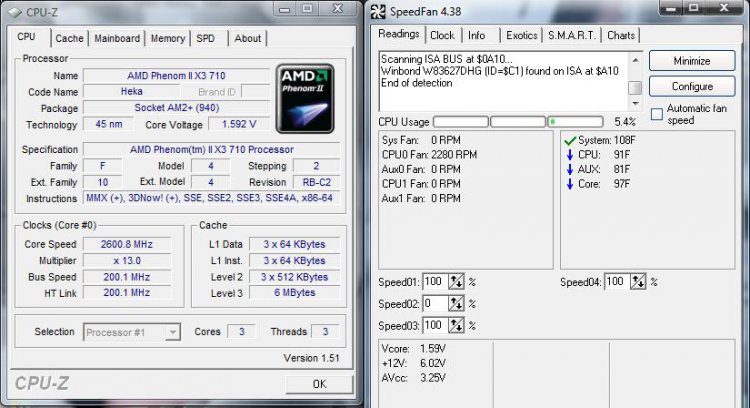Adjust the Speed02 spinner arrows
The image size is (750, 408).
(456, 303)
